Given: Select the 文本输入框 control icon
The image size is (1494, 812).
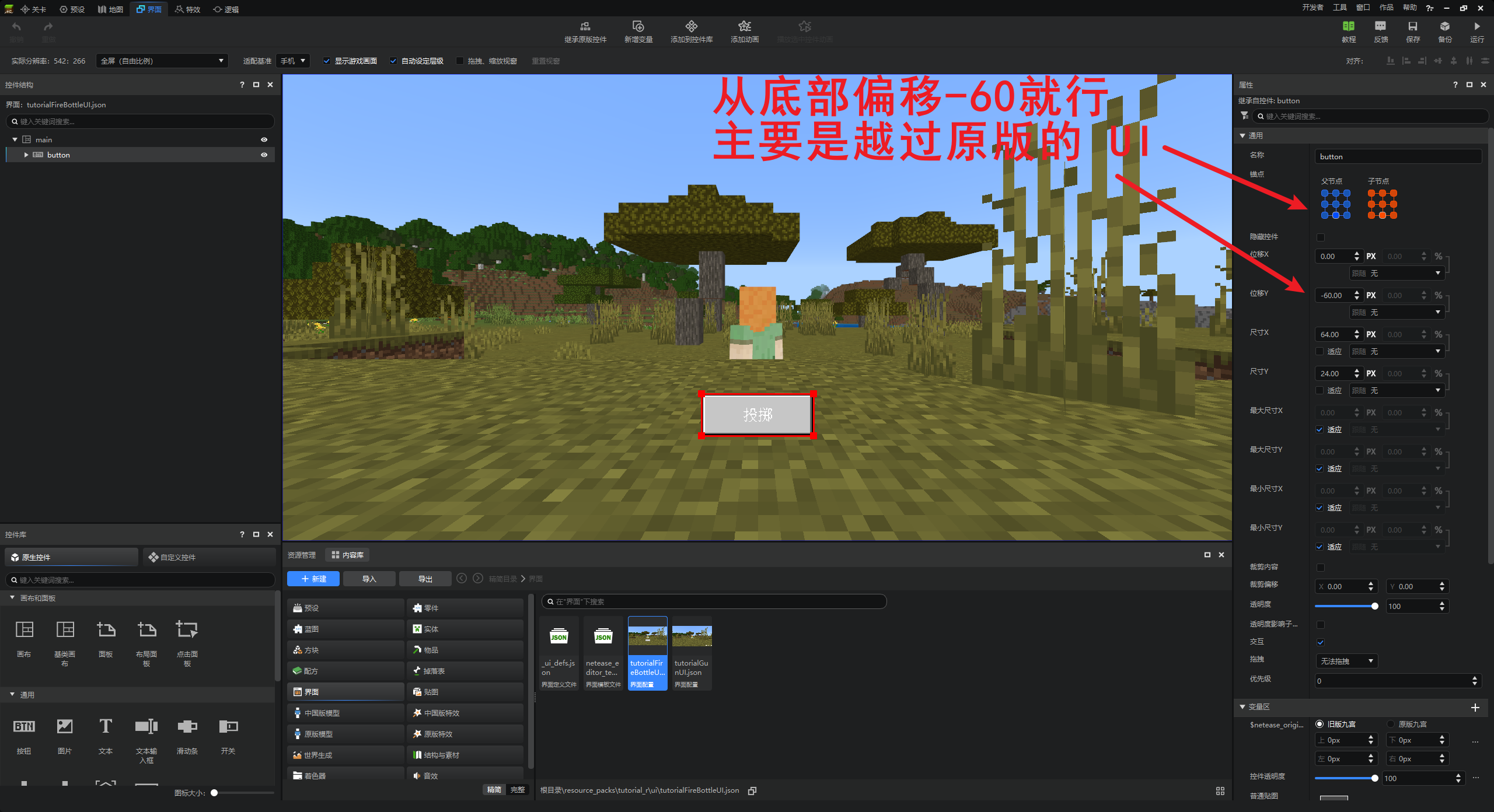Looking at the screenshot, I should [146, 726].
